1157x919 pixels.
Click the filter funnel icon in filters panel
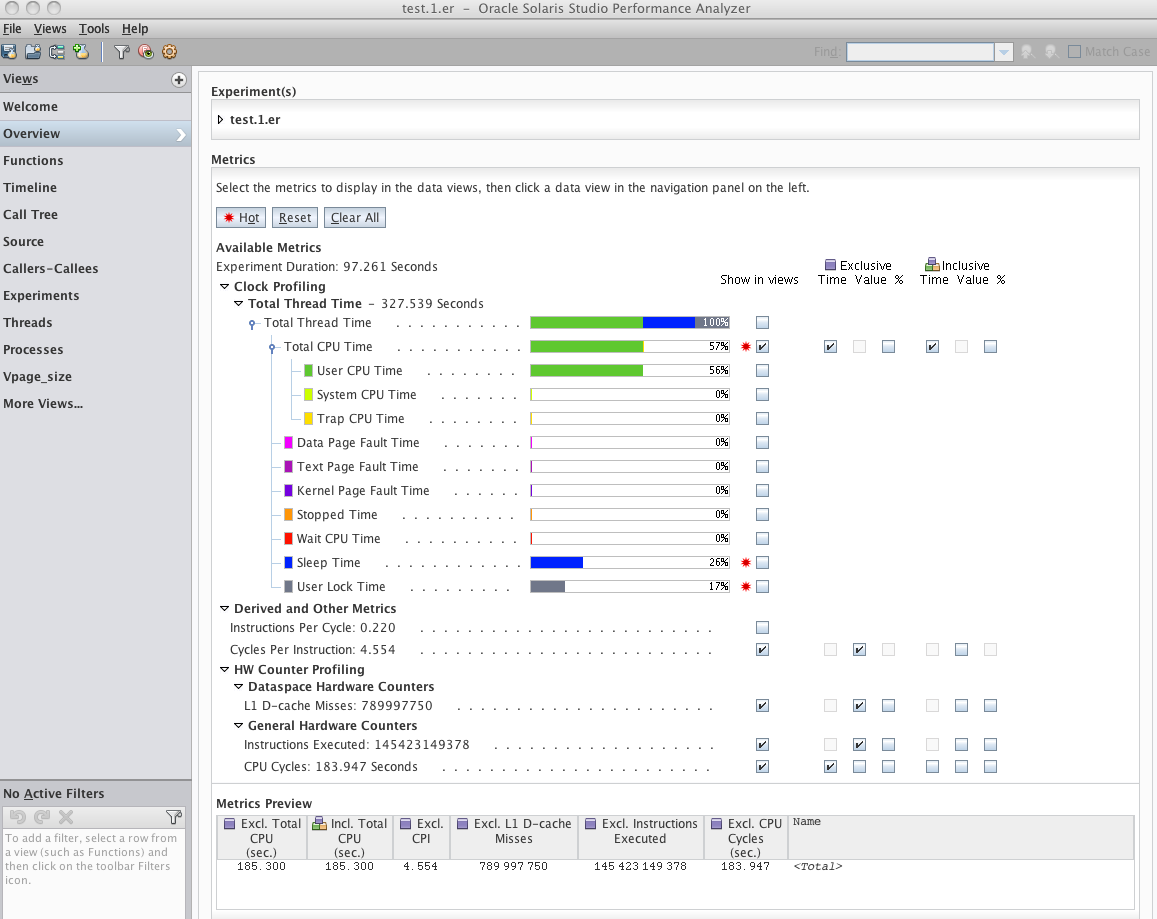pos(174,816)
